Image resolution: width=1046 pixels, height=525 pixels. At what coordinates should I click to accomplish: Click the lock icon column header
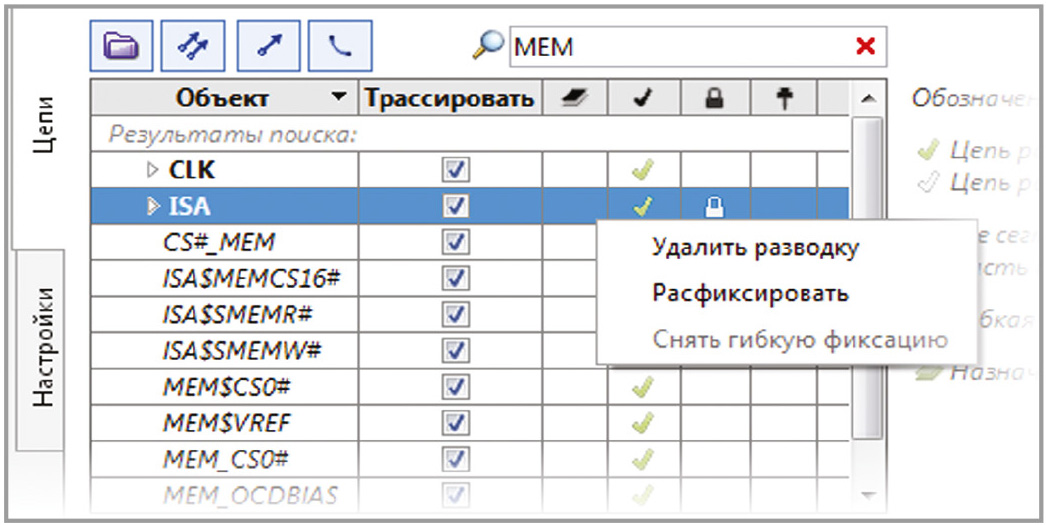pyautogui.click(x=715, y=98)
